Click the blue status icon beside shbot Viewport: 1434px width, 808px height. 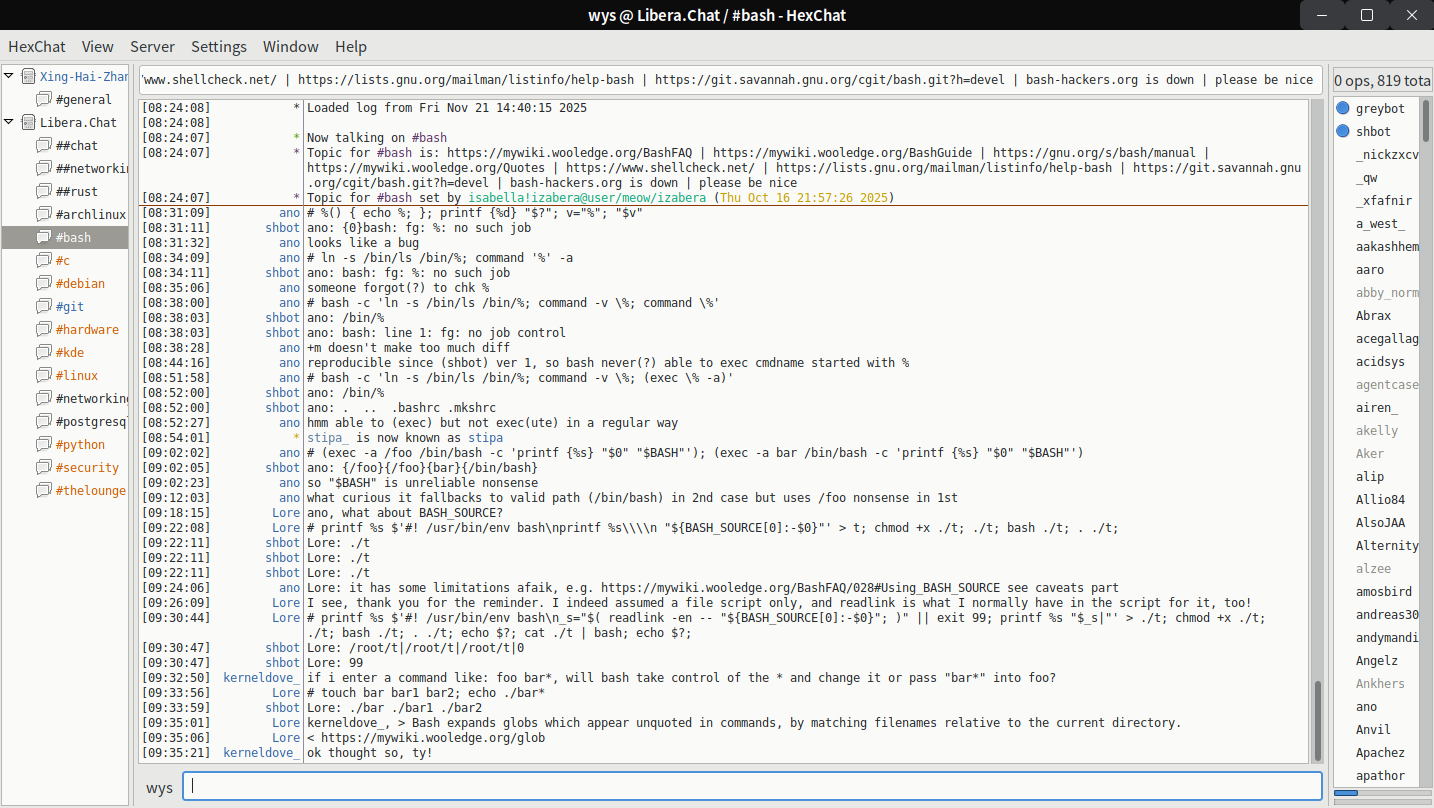(x=1343, y=131)
